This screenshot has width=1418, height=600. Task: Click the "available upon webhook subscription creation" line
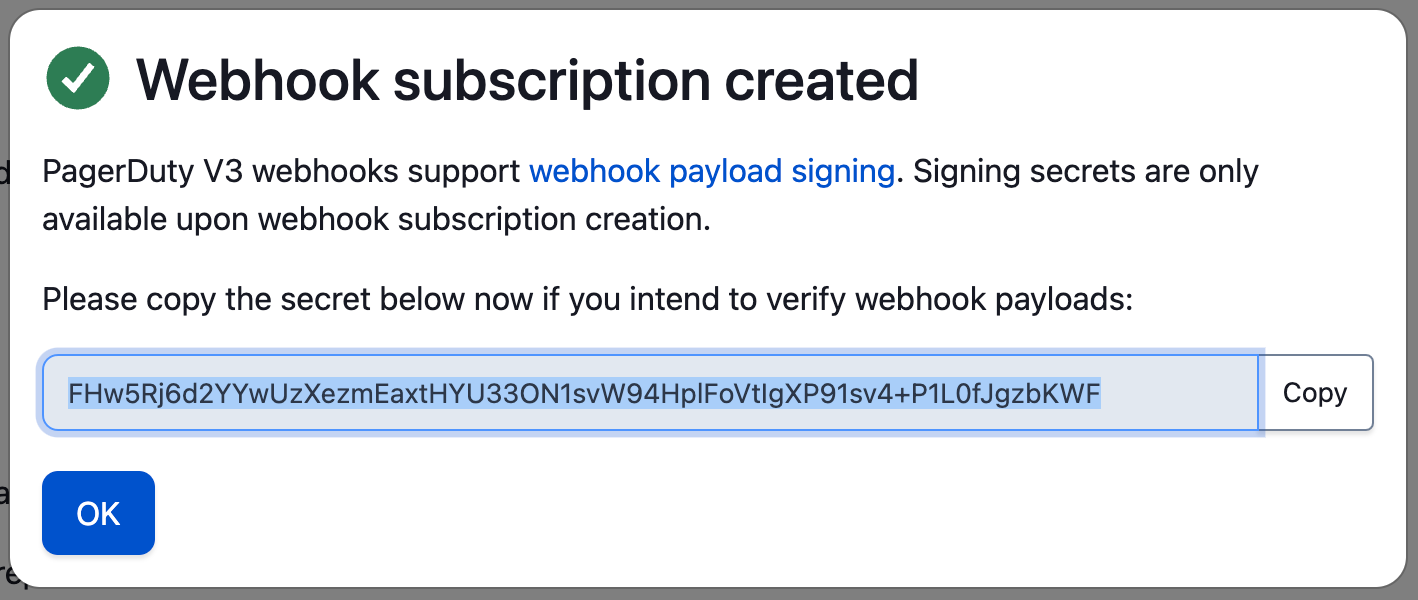point(376,219)
